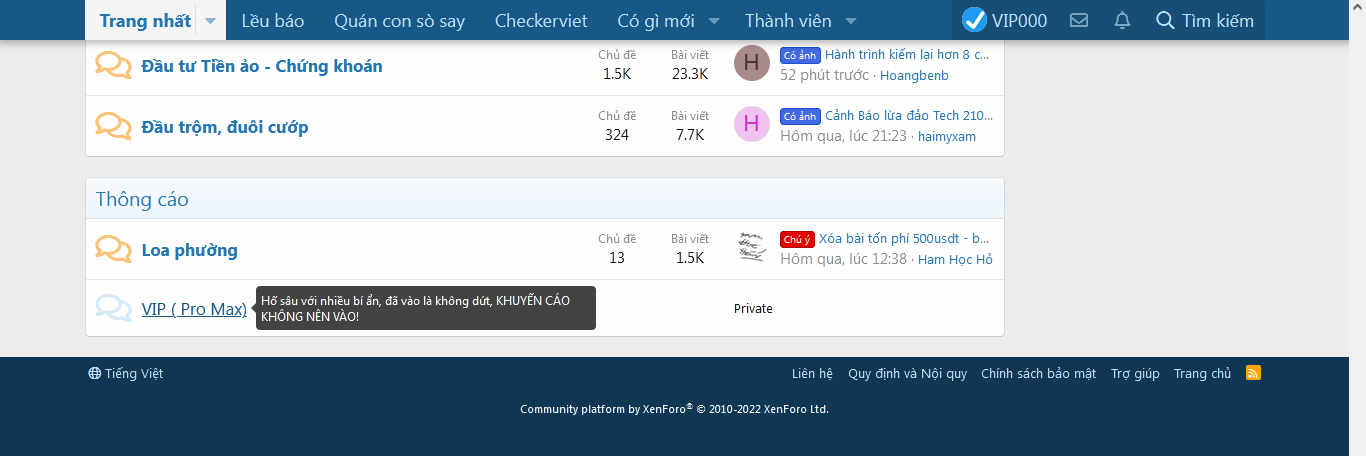Click the Đầu tư Tiền ảo forum bubble icon
Screen dimensions: 1366x456
pos(113,66)
